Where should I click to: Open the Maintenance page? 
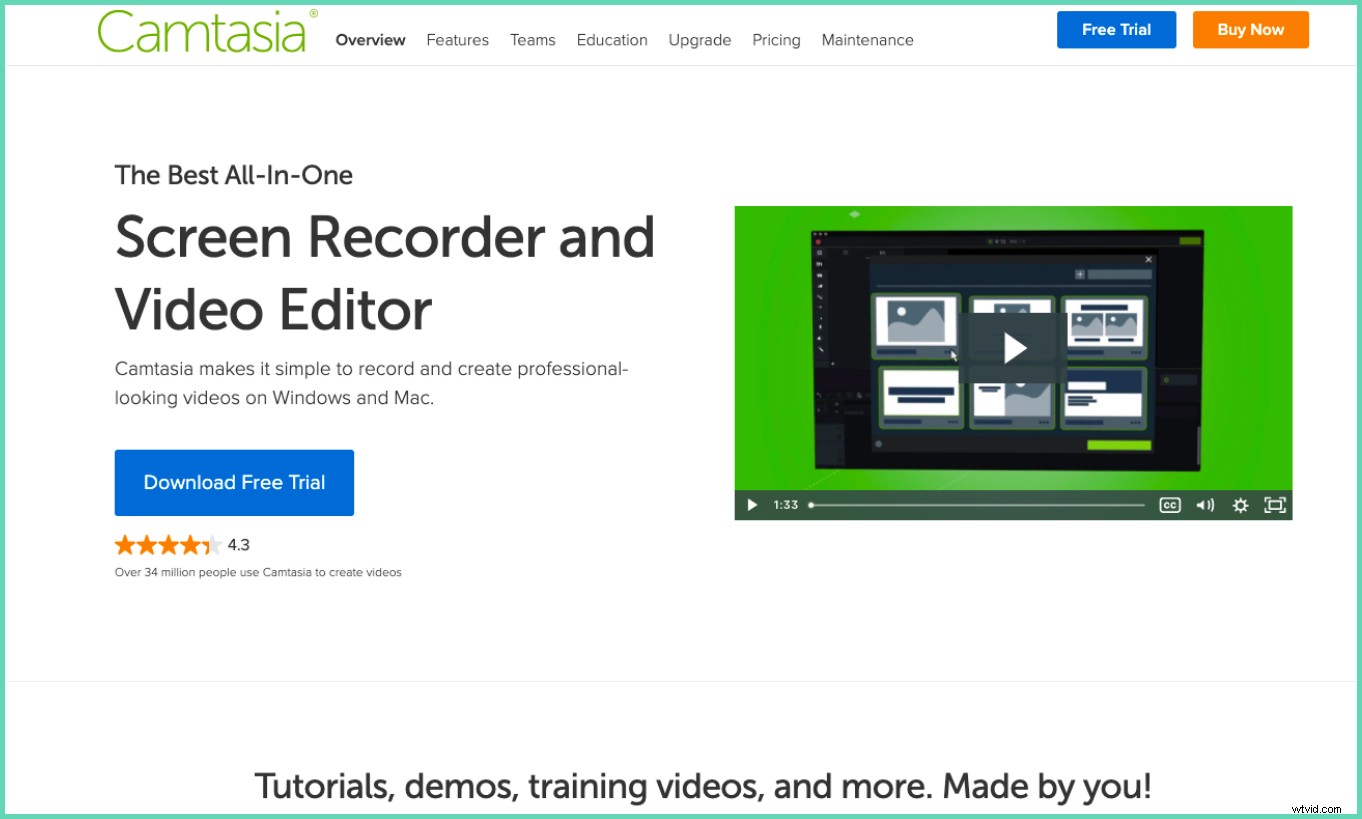[x=867, y=40]
